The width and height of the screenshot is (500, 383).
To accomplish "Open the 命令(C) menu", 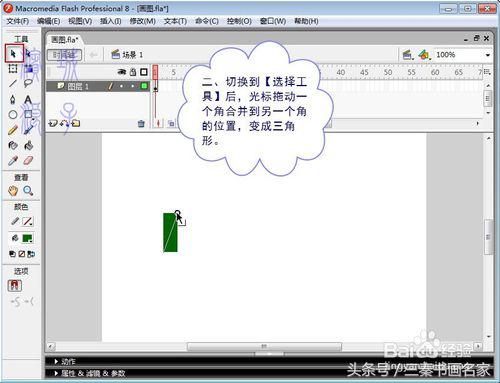I will coord(207,21).
